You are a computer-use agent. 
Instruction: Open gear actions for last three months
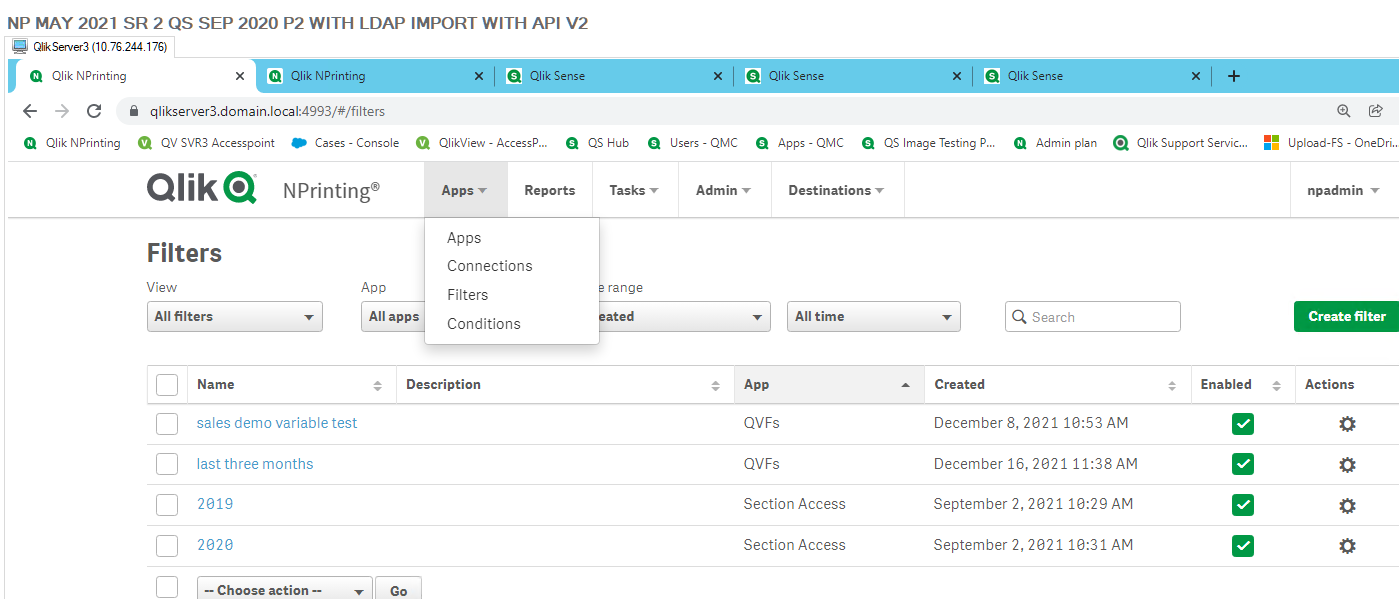[1347, 465]
